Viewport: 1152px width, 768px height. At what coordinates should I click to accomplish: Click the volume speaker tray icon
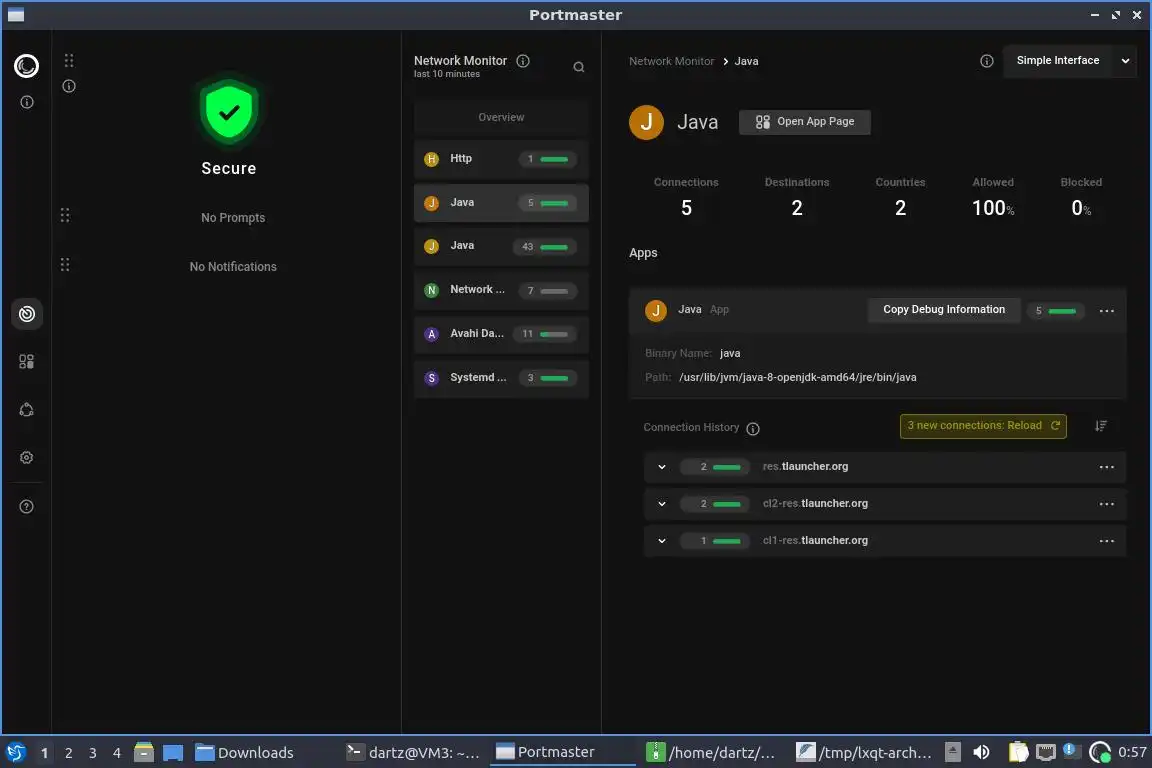(x=981, y=753)
